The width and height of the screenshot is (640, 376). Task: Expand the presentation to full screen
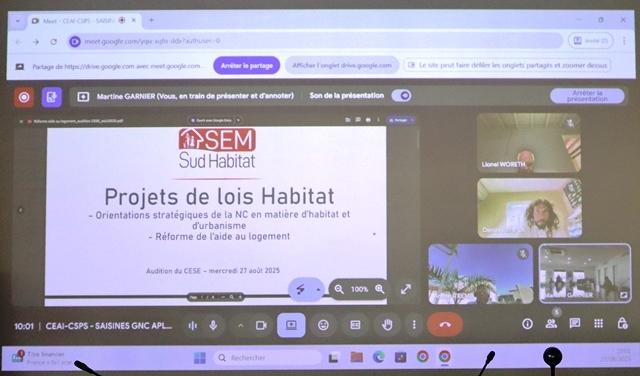(x=406, y=289)
